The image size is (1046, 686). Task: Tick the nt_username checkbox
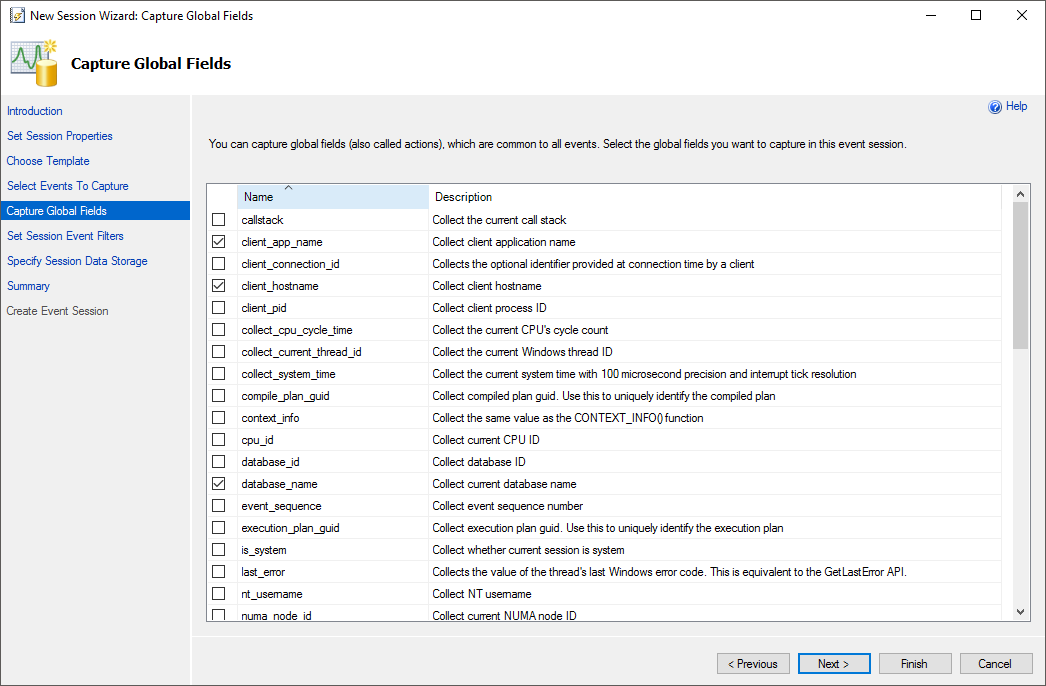(x=219, y=594)
